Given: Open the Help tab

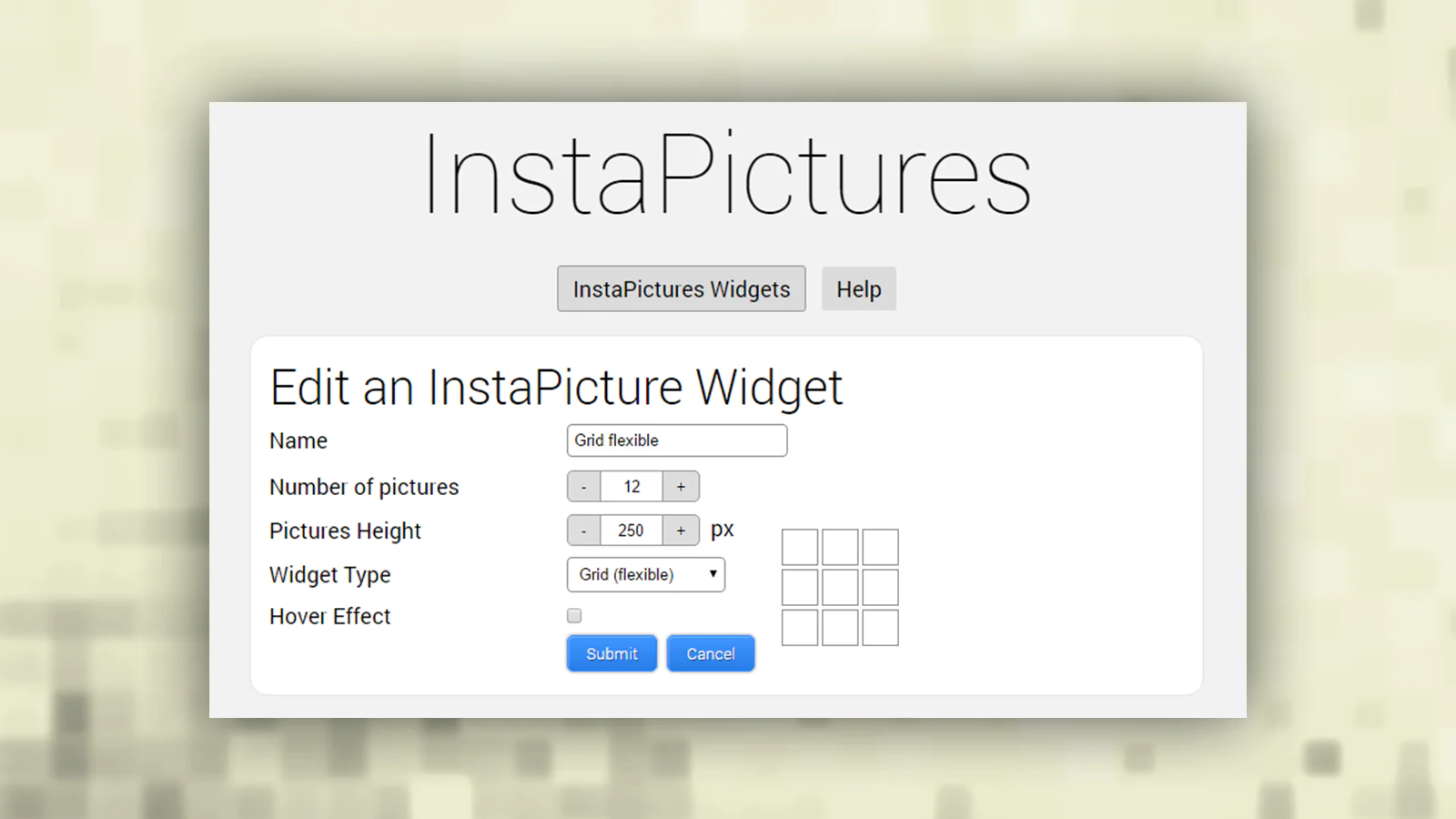Looking at the screenshot, I should click(858, 289).
